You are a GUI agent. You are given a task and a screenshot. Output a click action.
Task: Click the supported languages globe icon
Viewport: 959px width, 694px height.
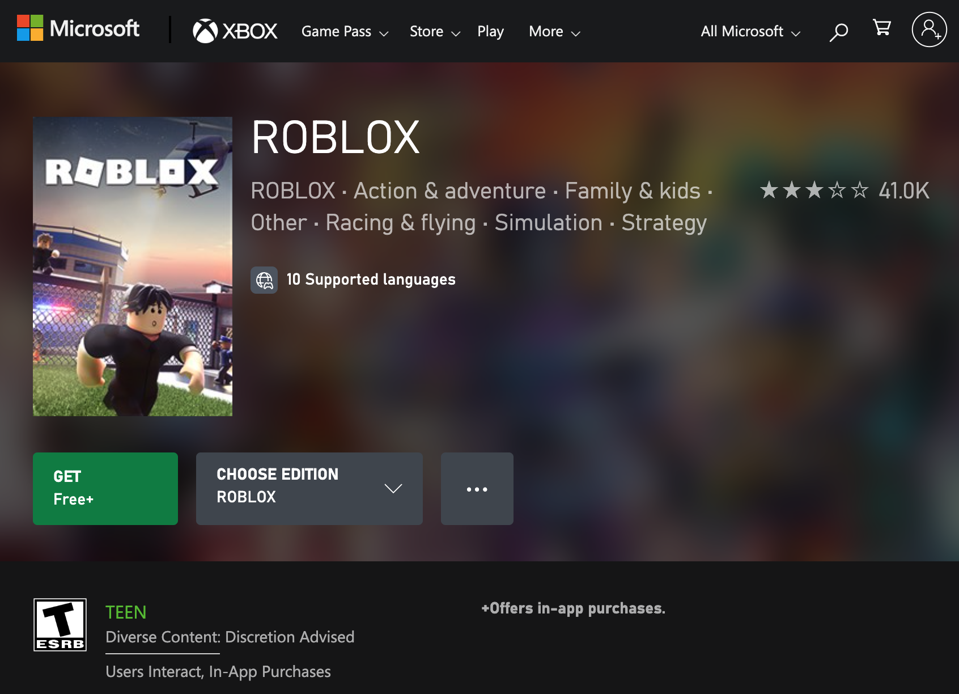click(x=264, y=280)
